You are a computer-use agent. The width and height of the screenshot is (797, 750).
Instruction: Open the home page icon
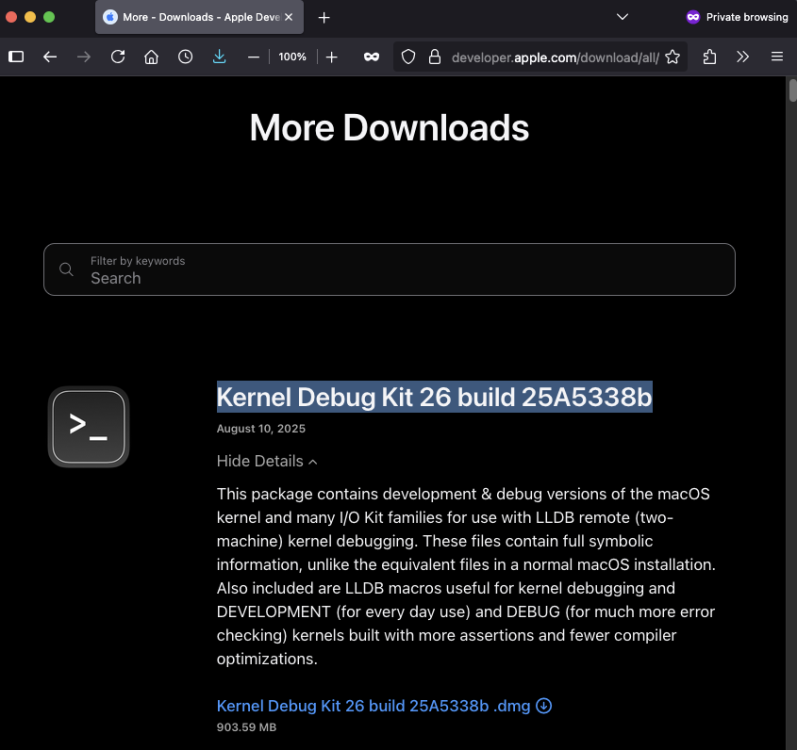(x=151, y=56)
